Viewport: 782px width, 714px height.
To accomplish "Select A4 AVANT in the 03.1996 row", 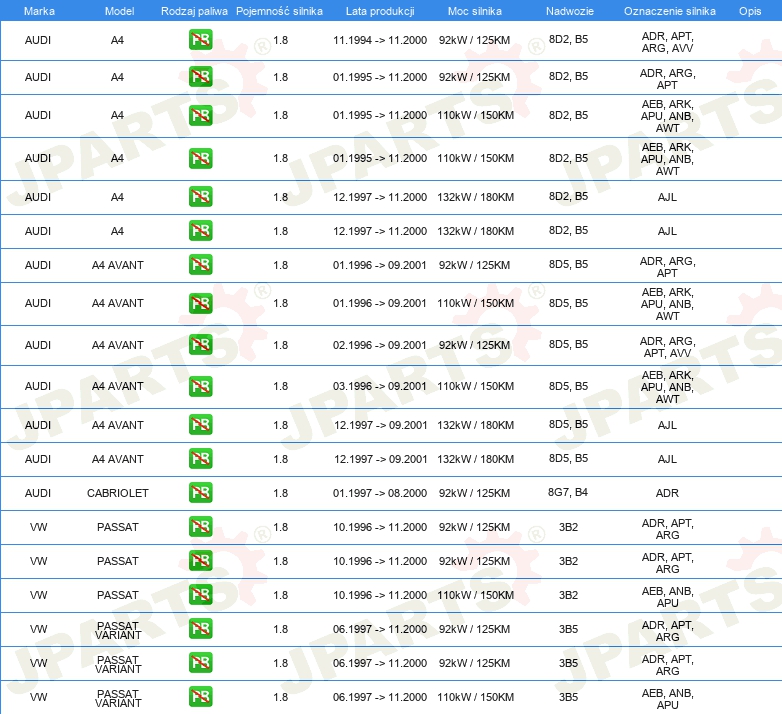I will 118,386.
